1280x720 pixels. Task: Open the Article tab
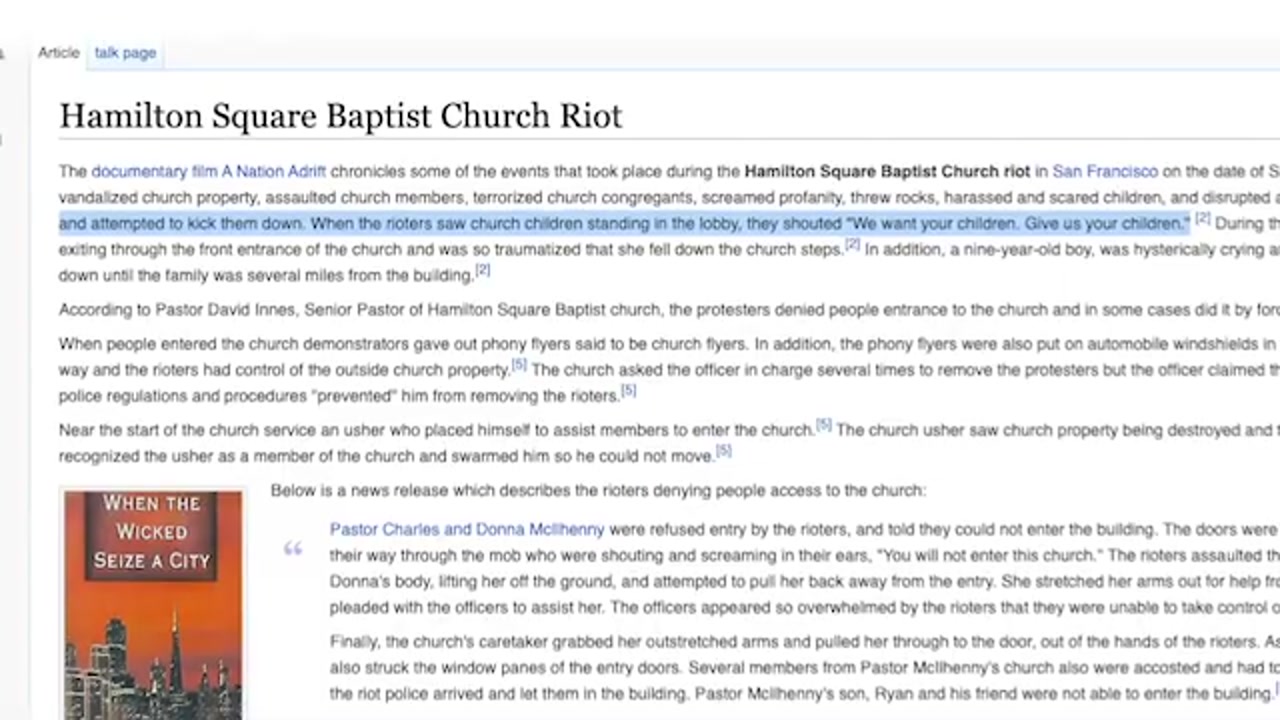(x=58, y=53)
